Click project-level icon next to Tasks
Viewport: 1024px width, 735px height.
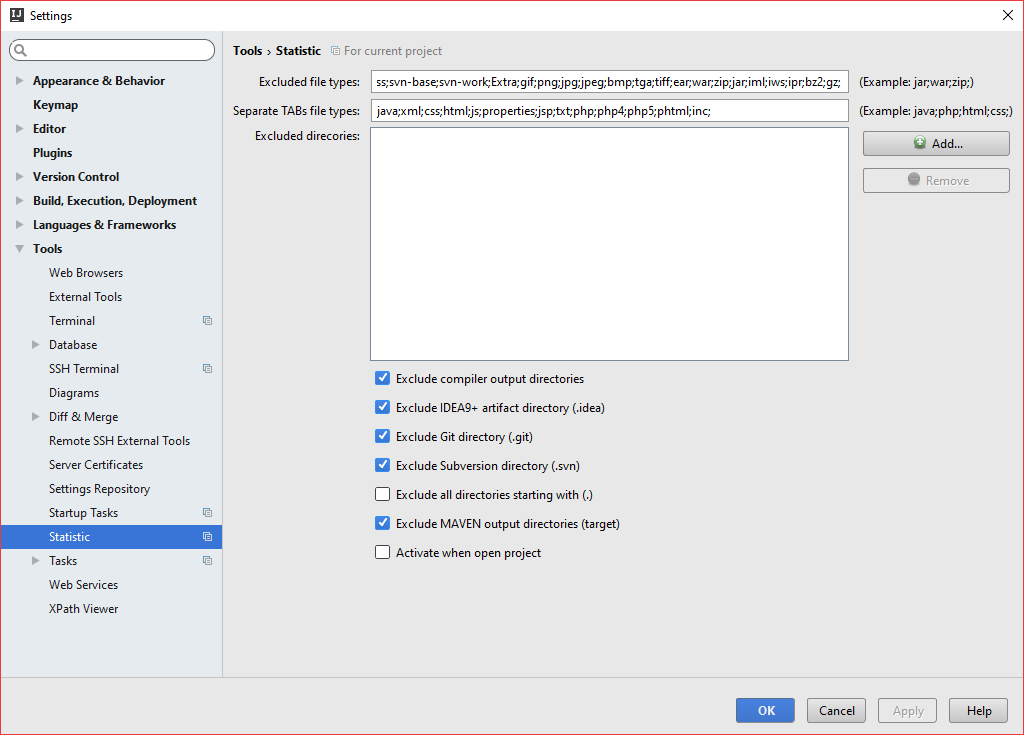(208, 561)
